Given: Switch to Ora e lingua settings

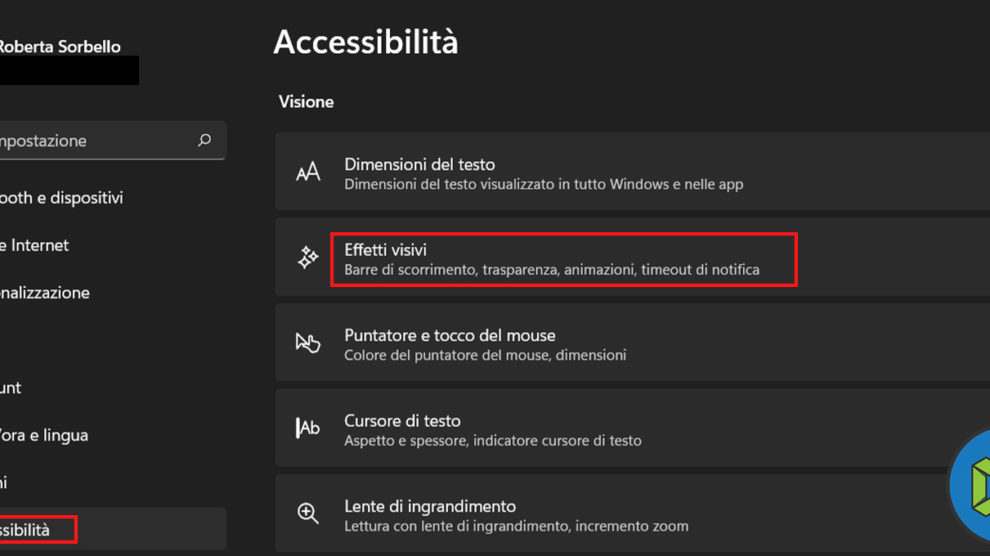Looking at the screenshot, I should [45, 435].
